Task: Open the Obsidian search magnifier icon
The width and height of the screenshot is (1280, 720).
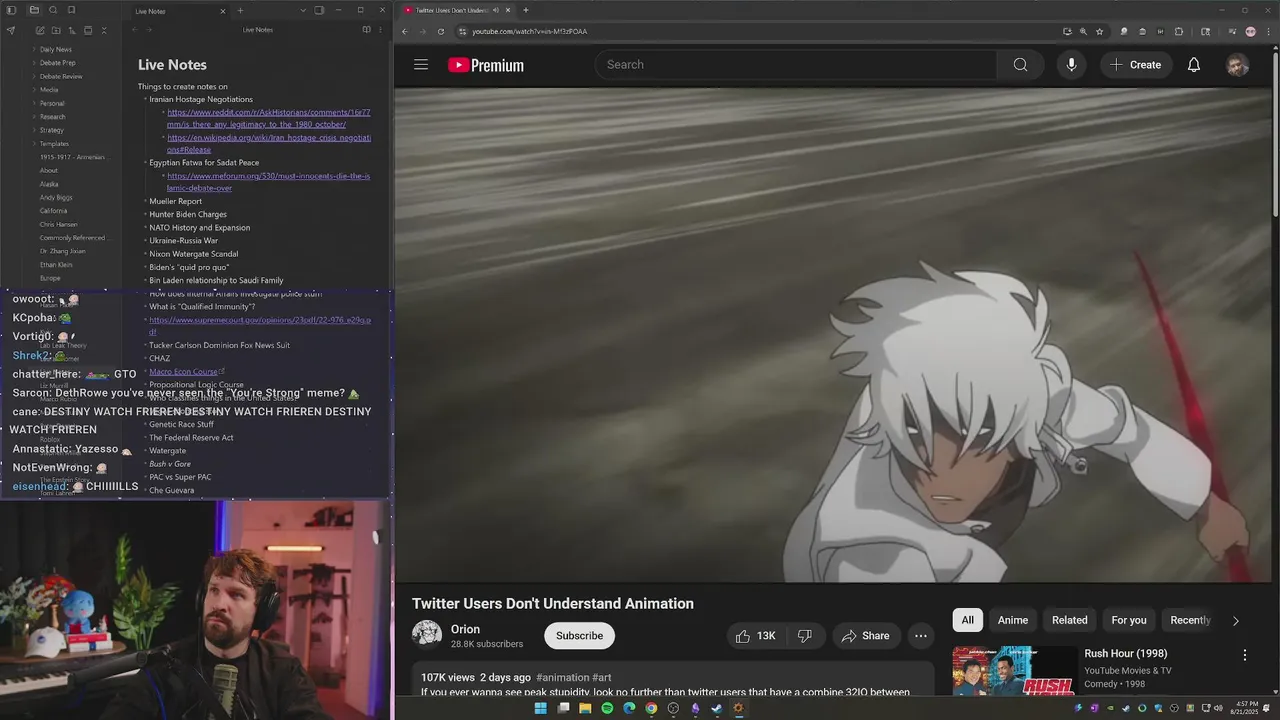Action: [x=53, y=10]
